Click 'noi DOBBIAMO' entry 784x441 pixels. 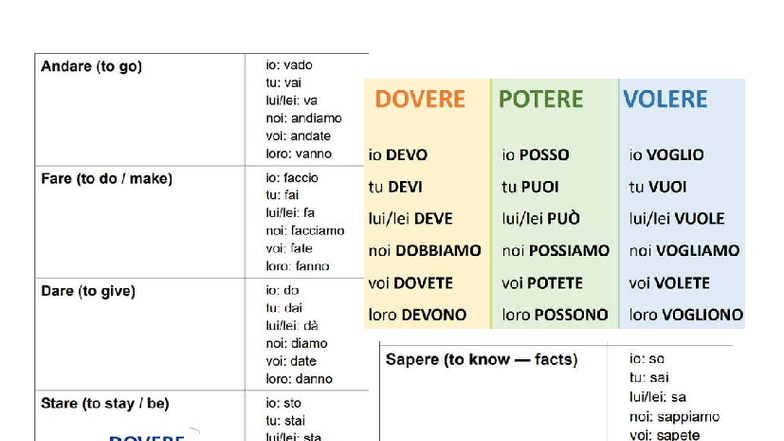pyautogui.click(x=425, y=251)
